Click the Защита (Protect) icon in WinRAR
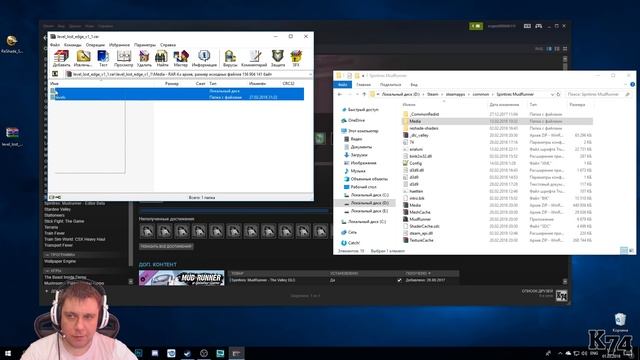 [x=278, y=58]
